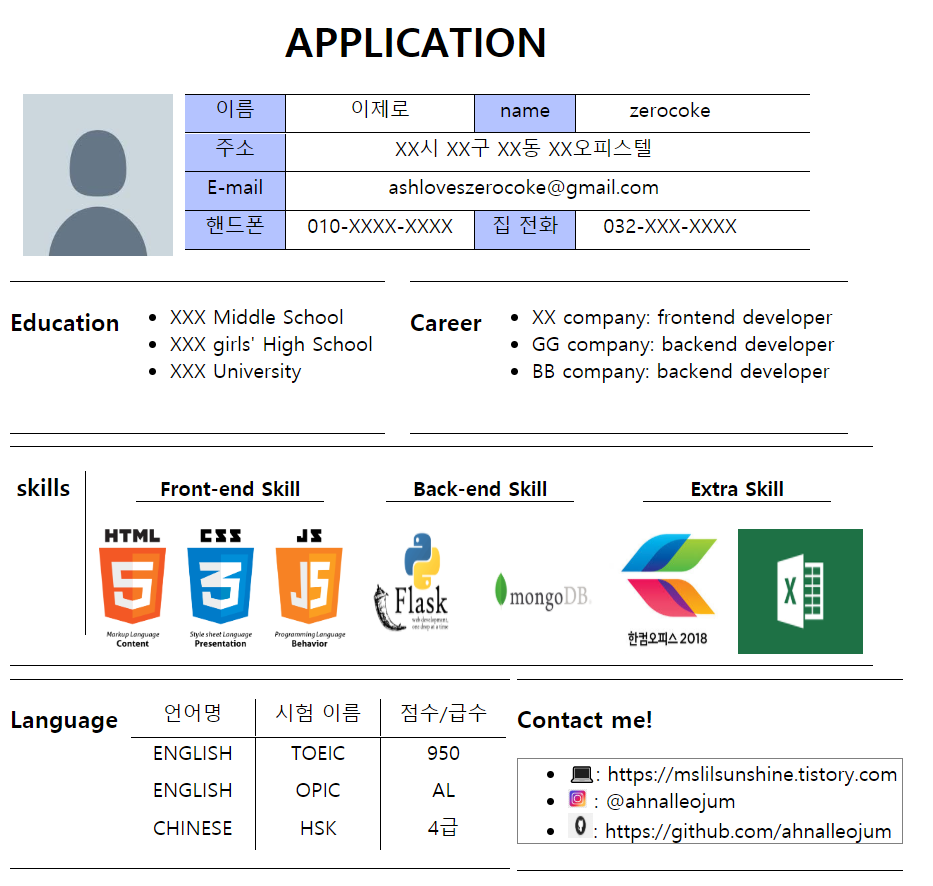Screen dimensions: 933x886
Task: Click the 점수/급수 column header
Action: 443,713
